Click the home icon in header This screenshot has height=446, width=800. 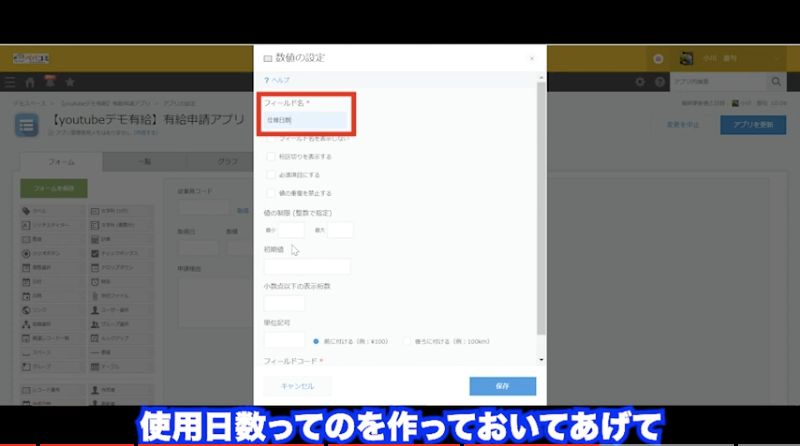point(31,81)
